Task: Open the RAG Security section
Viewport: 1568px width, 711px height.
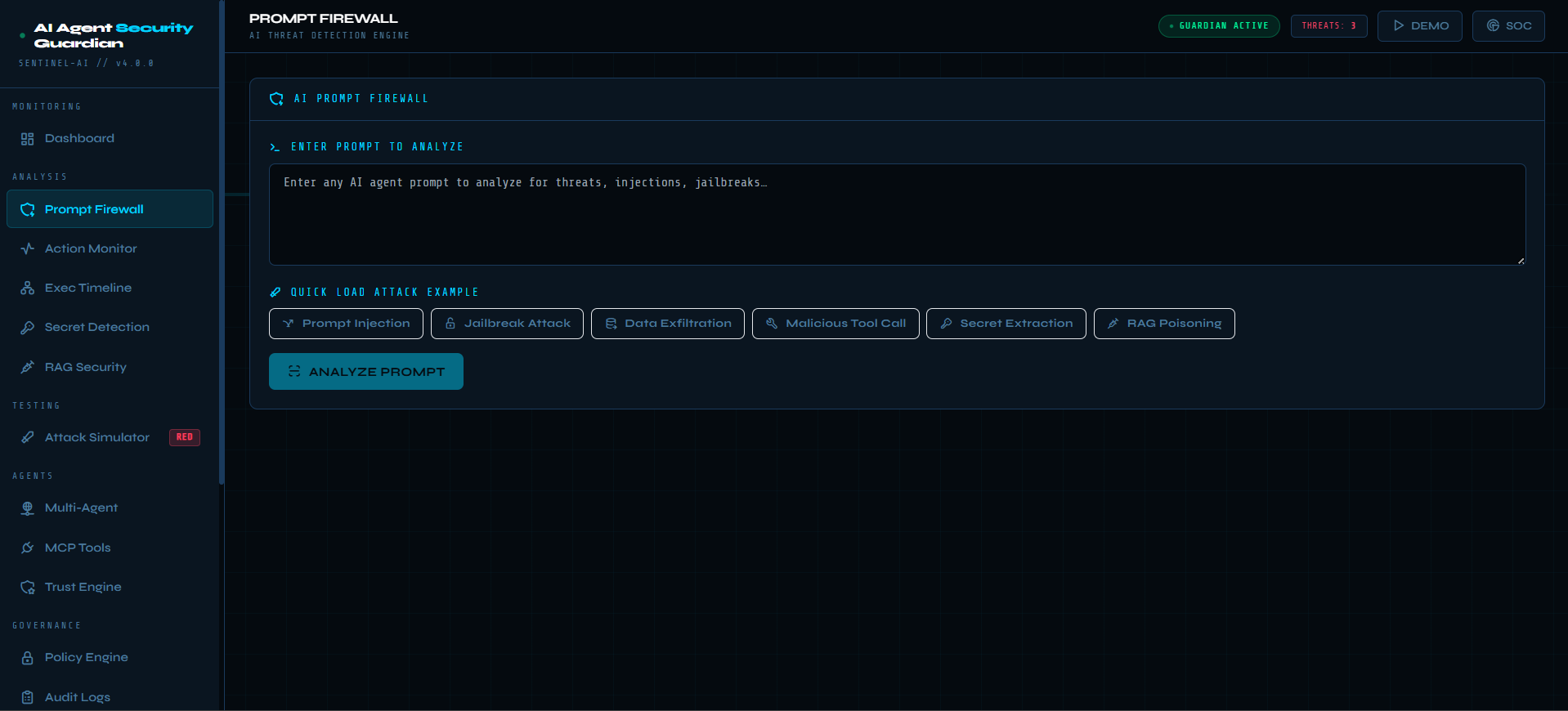Action: (110, 367)
